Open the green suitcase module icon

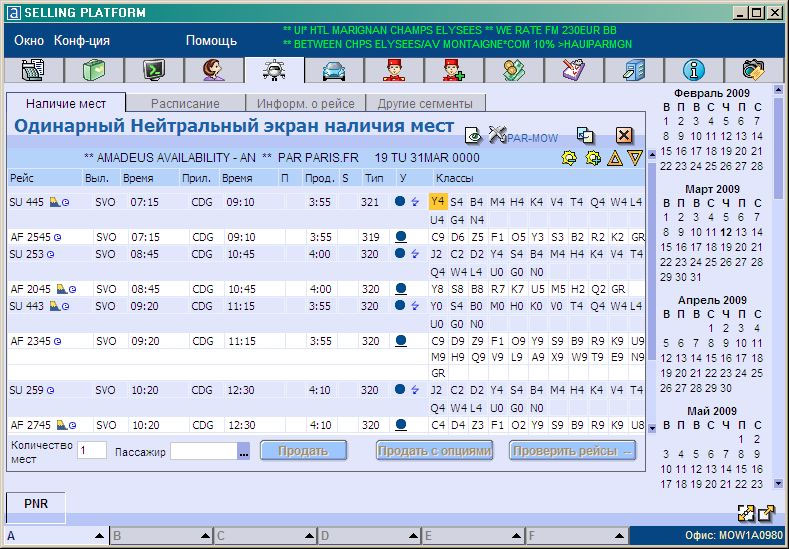click(x=94, y=70)
